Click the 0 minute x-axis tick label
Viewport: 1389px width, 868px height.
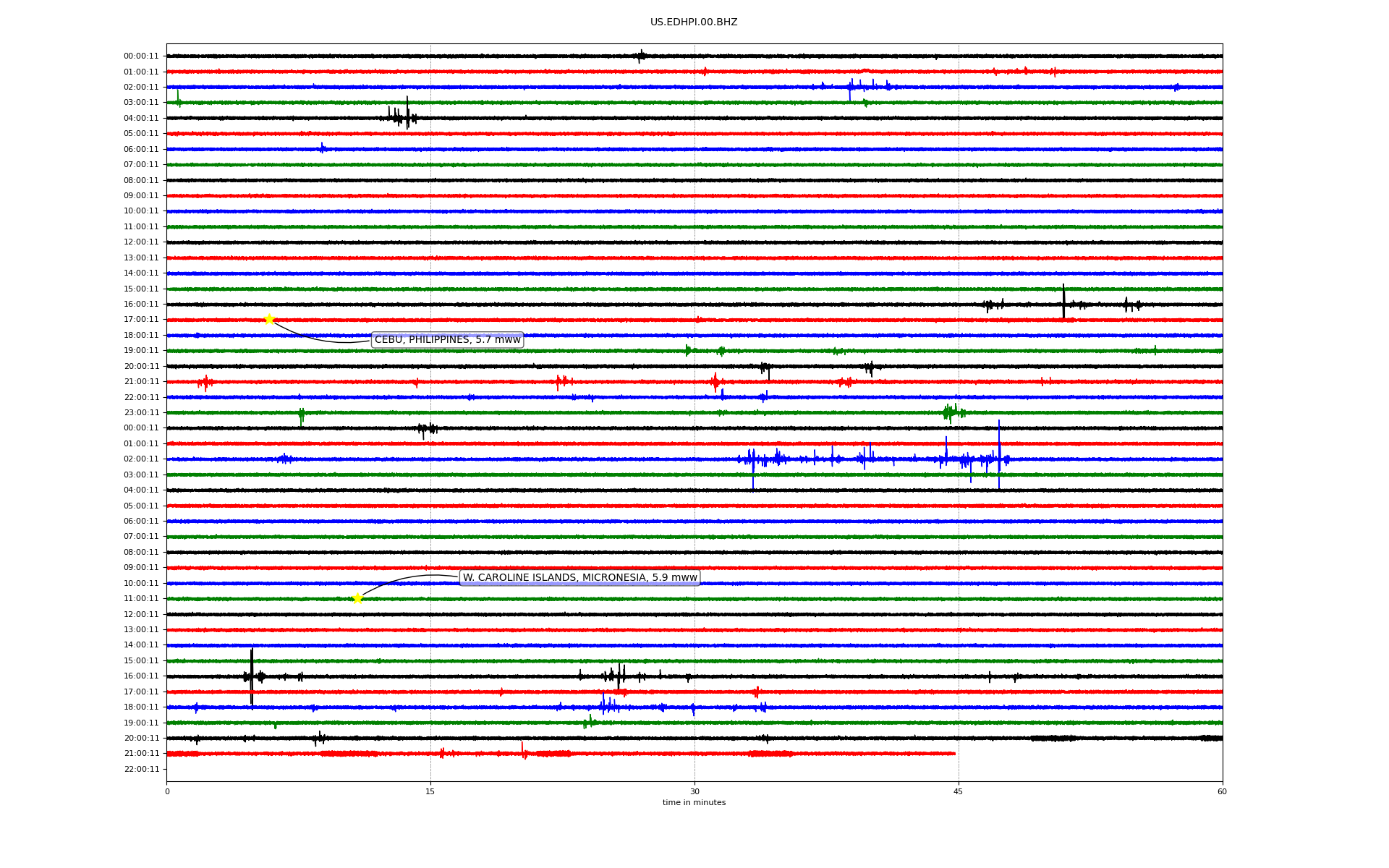(x=167, y=791)
